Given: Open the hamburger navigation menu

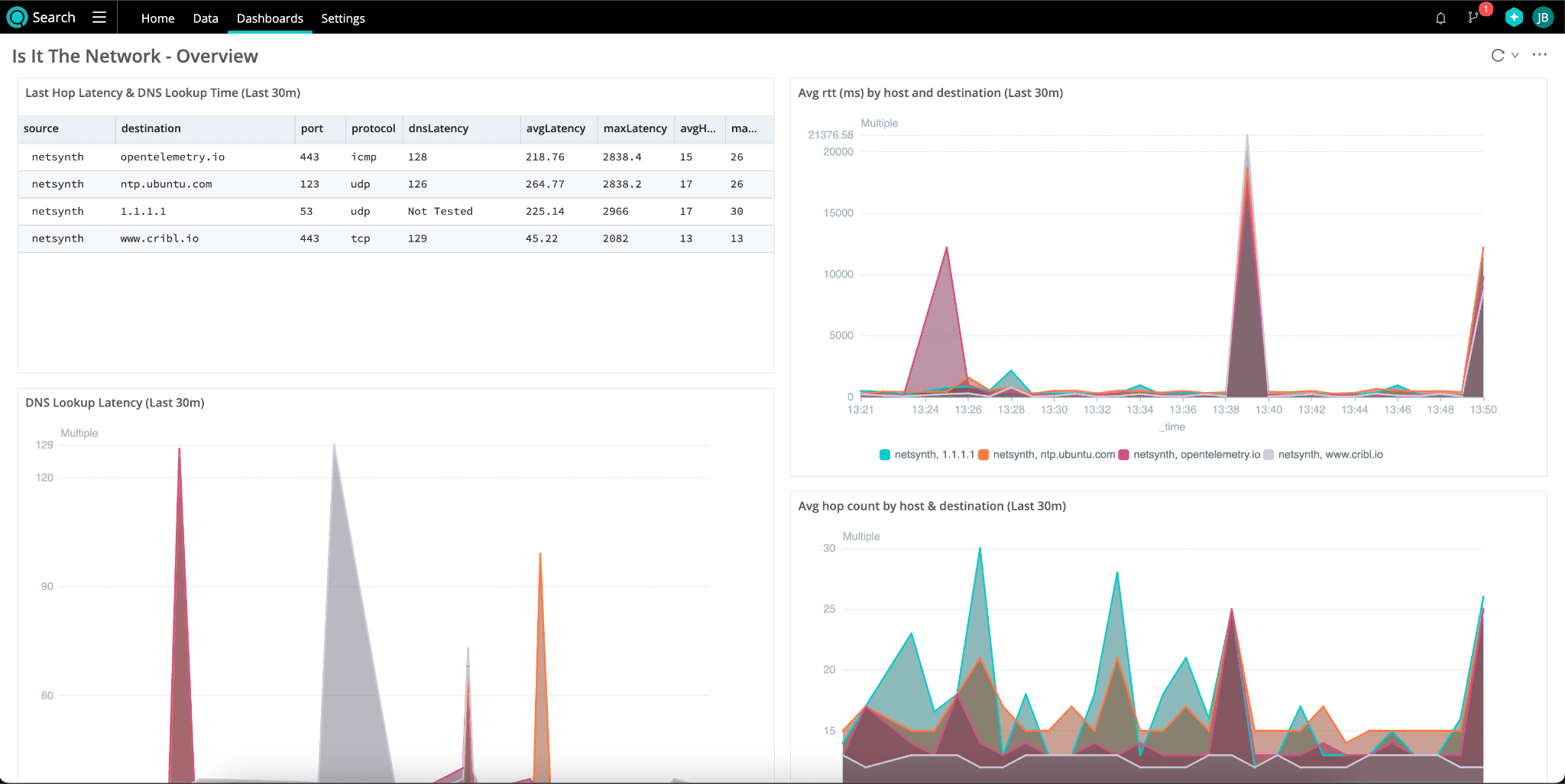Looking at the screenshot, I should pyautogui.click(x=99, y=18).
